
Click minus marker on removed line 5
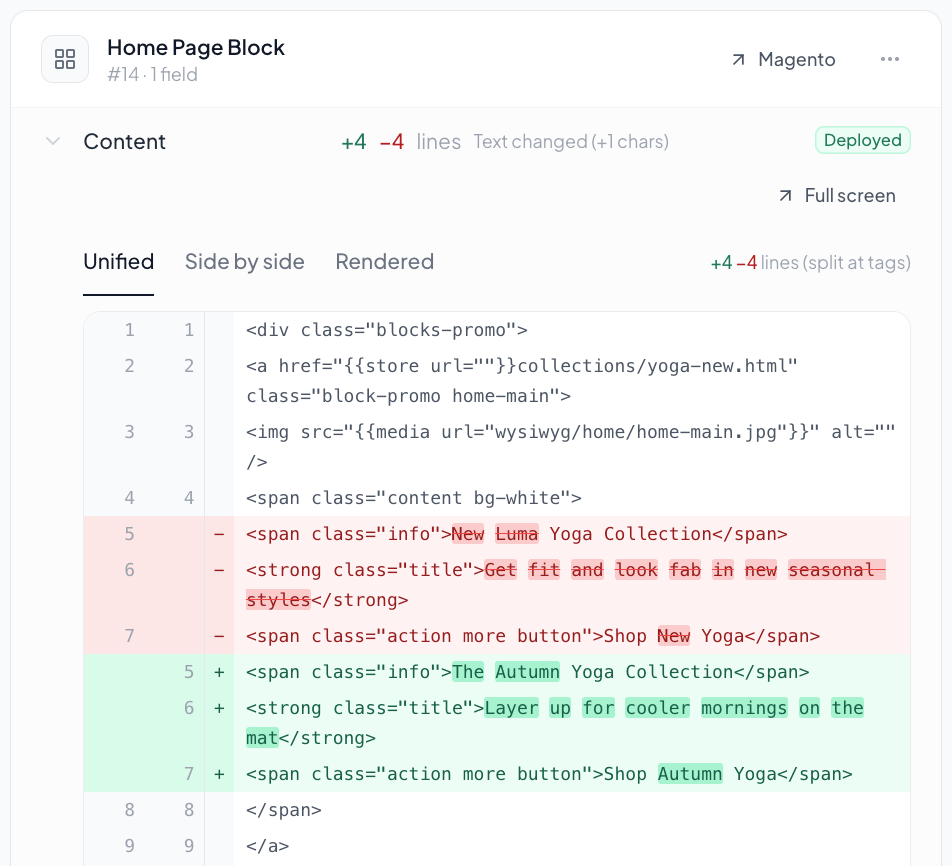(219, 534)
